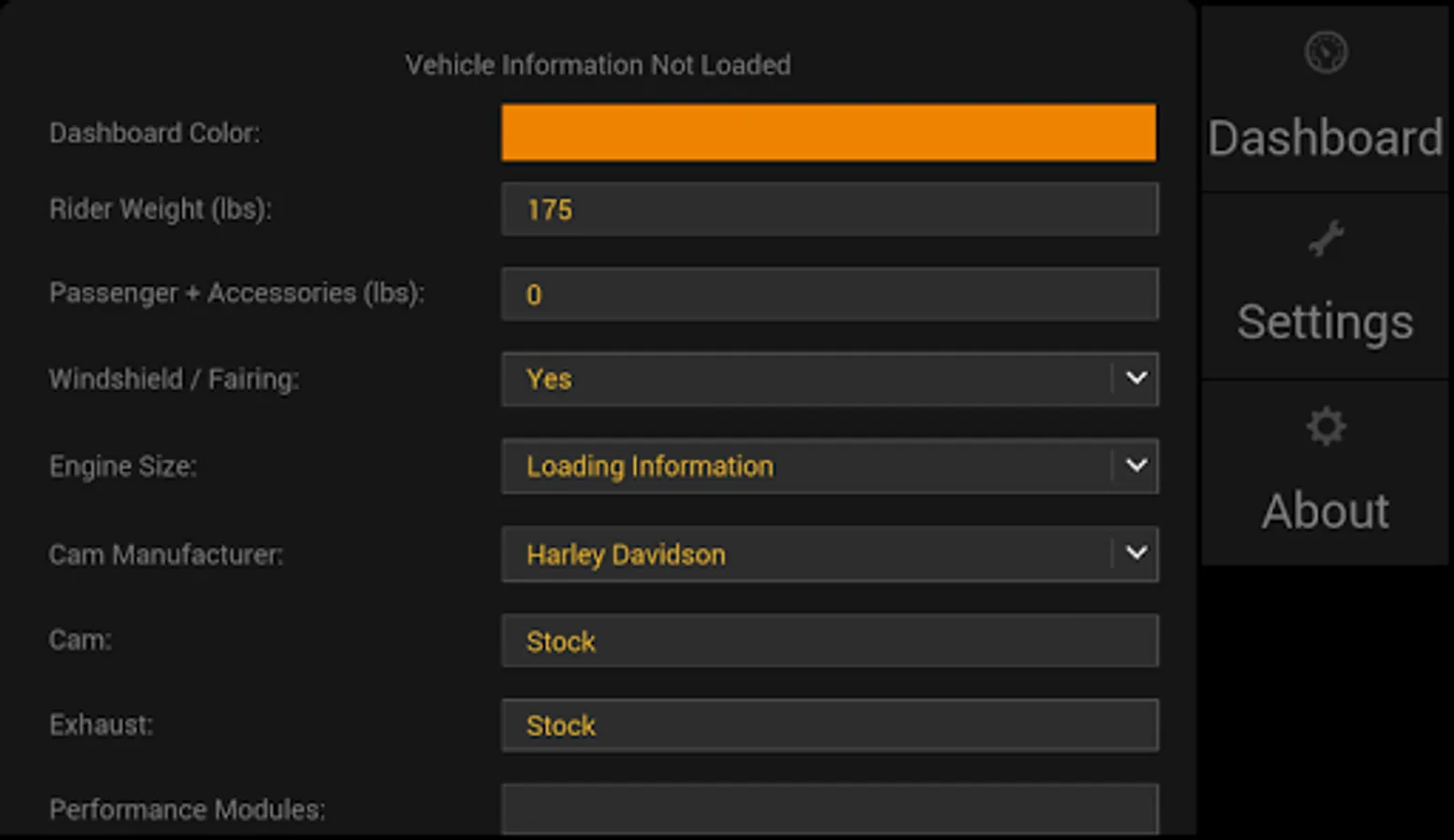The image size is (1454, 840).
Task: Select the Cam field showing Stock
Action: coord(828,640)
